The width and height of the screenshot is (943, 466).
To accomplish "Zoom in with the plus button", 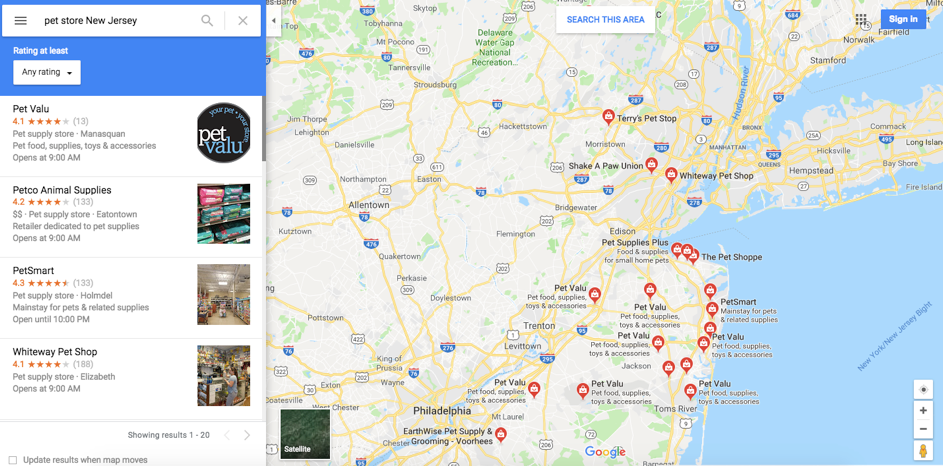I will click(923, 411).
